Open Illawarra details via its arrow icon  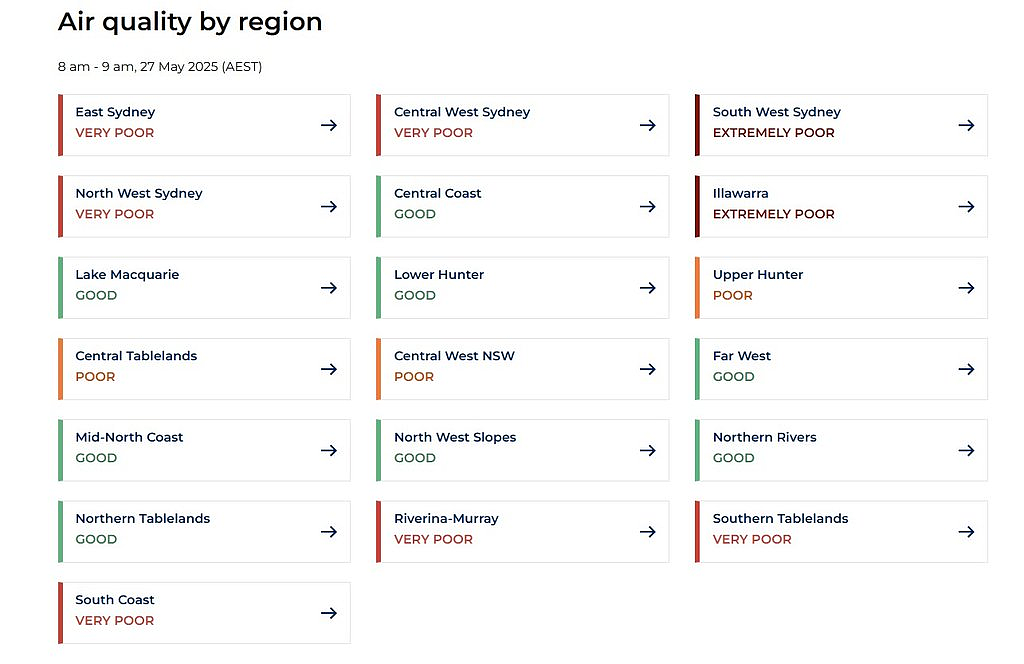967,206
